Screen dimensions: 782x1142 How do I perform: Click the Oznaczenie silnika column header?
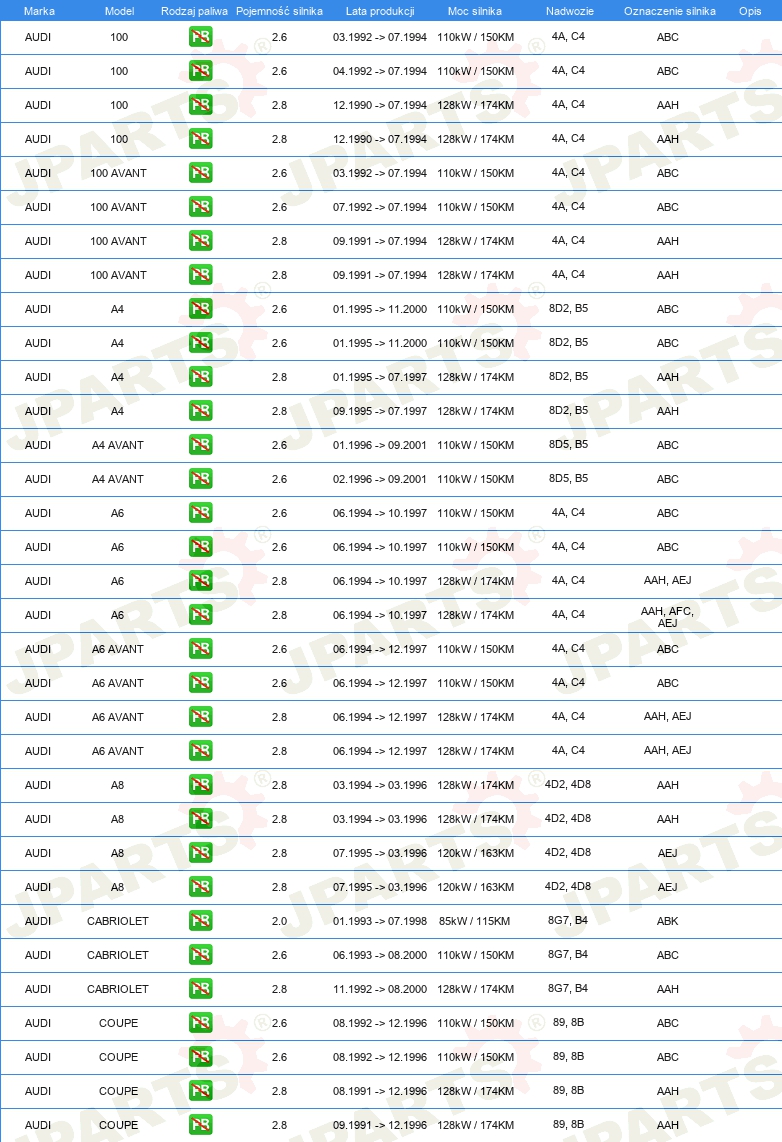coord(670,11)
